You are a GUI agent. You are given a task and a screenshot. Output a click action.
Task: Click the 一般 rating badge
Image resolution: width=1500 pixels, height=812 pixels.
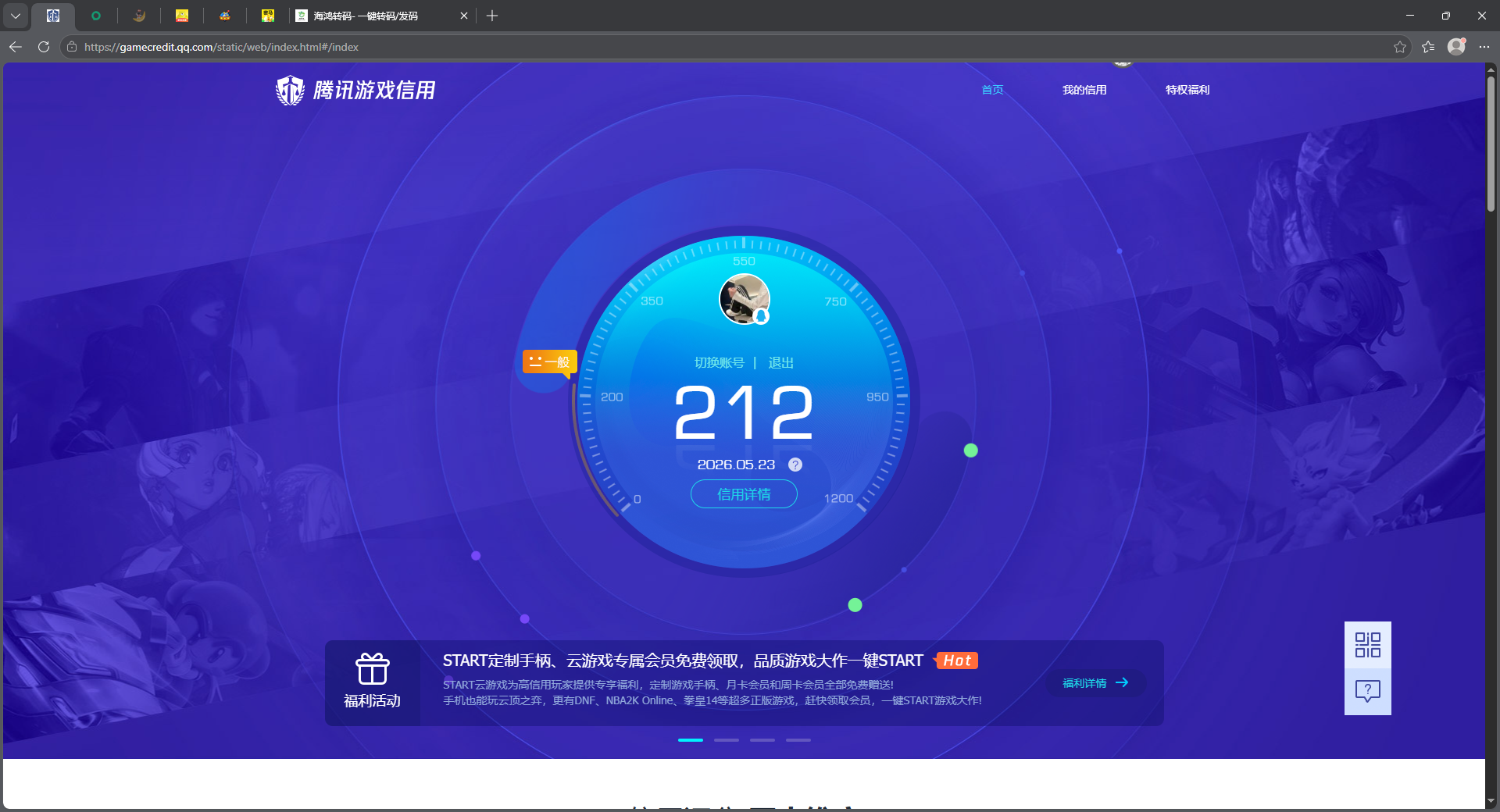tap(550, 361)
